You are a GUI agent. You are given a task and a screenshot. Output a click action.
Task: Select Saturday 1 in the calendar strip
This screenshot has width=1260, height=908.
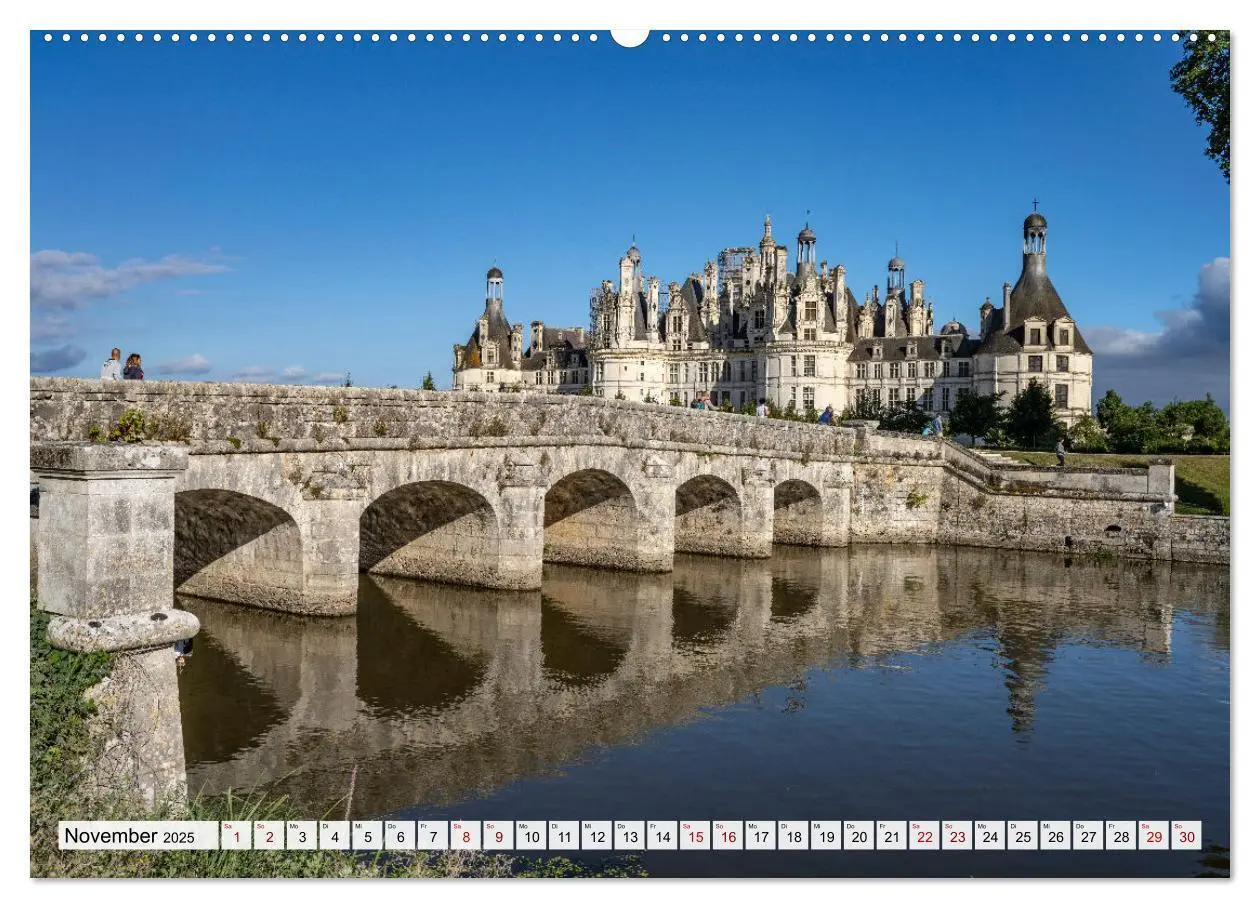[x=236, y=836]
